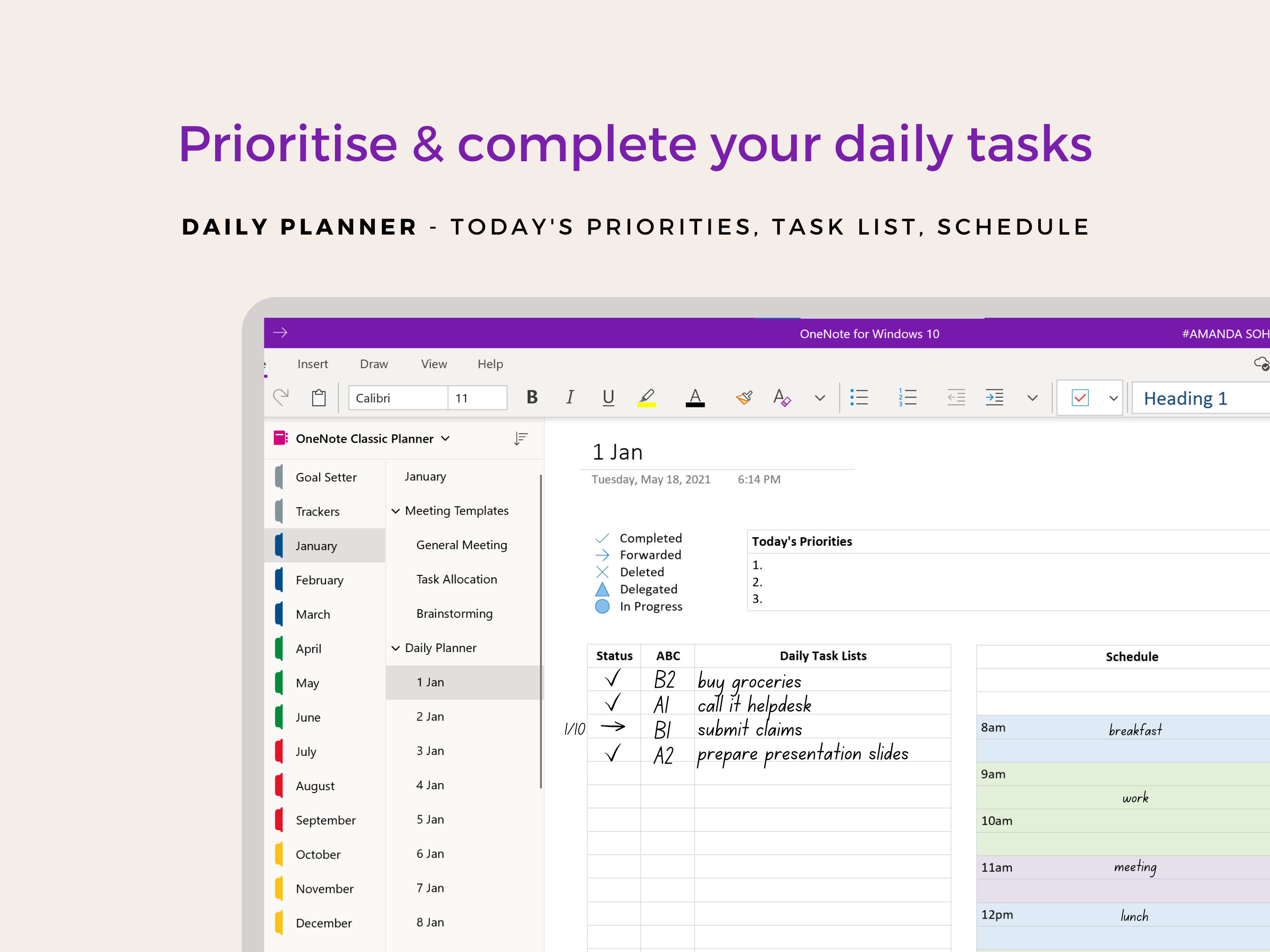
Task: Click the 1 Jan daily planner entry
Action: [432, 683]
